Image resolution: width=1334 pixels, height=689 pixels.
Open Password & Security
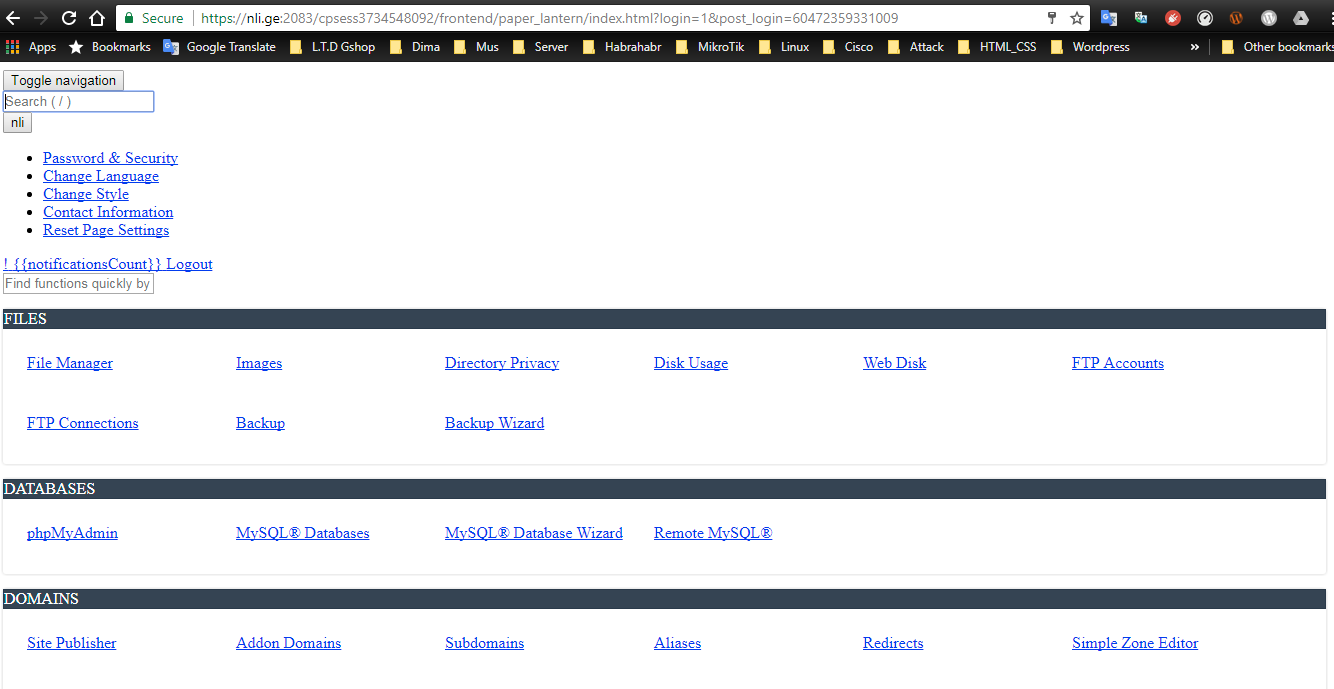tap(110, 158)
